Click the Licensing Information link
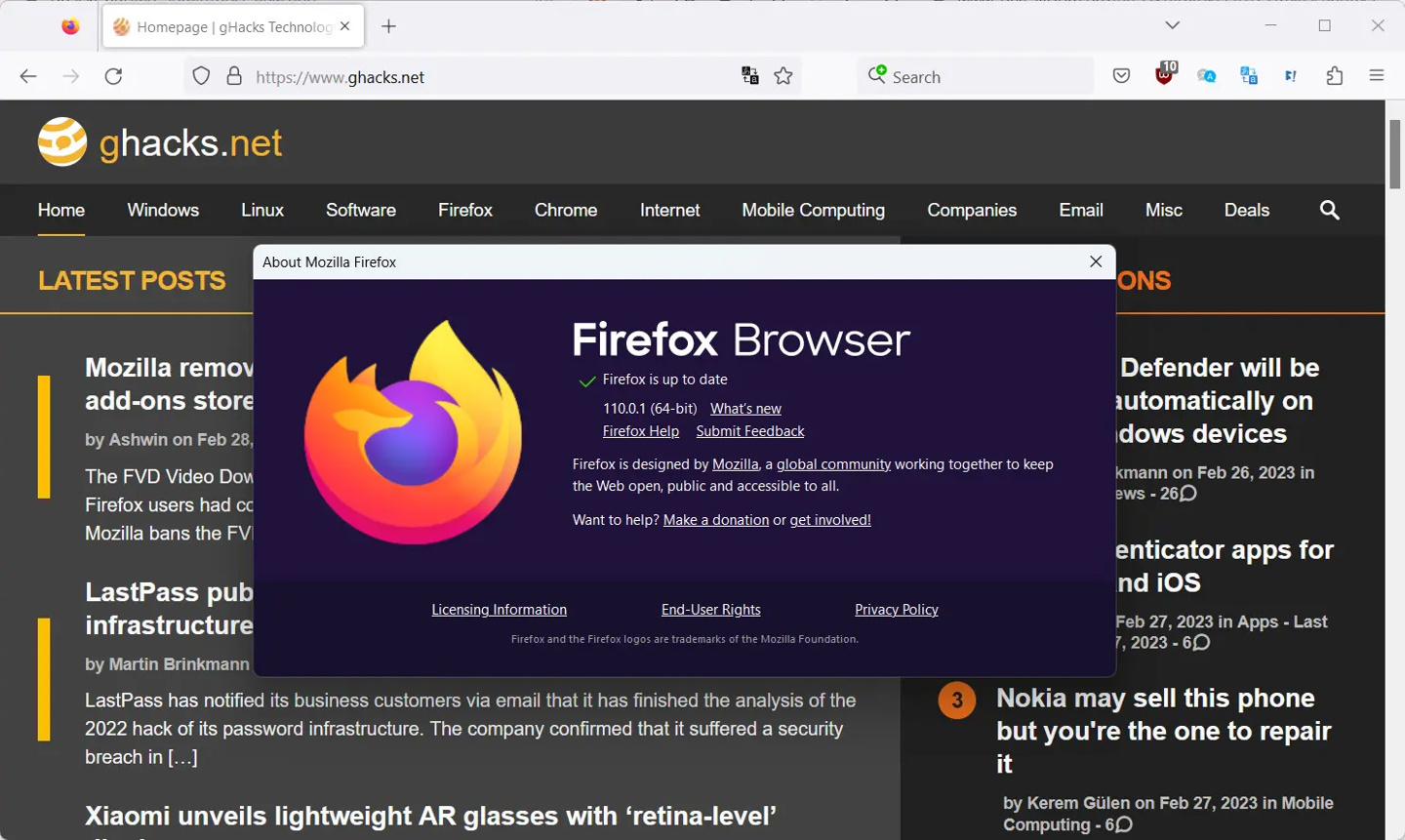The height and width of the screenshot is (840, 1405). 499,609
